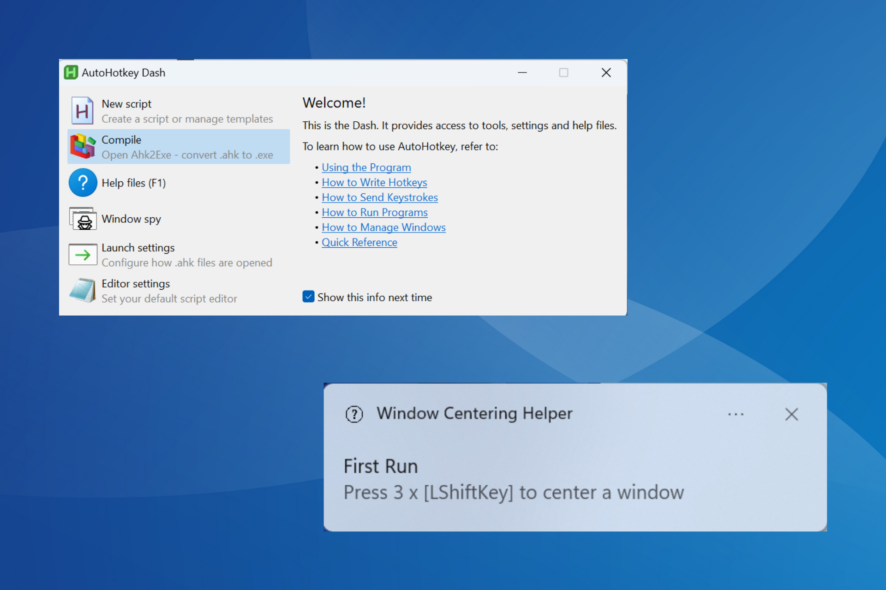This screenshot has height=590, width=886.
Task: Open the How to Manage Windows link
Action: pos(383,227)
